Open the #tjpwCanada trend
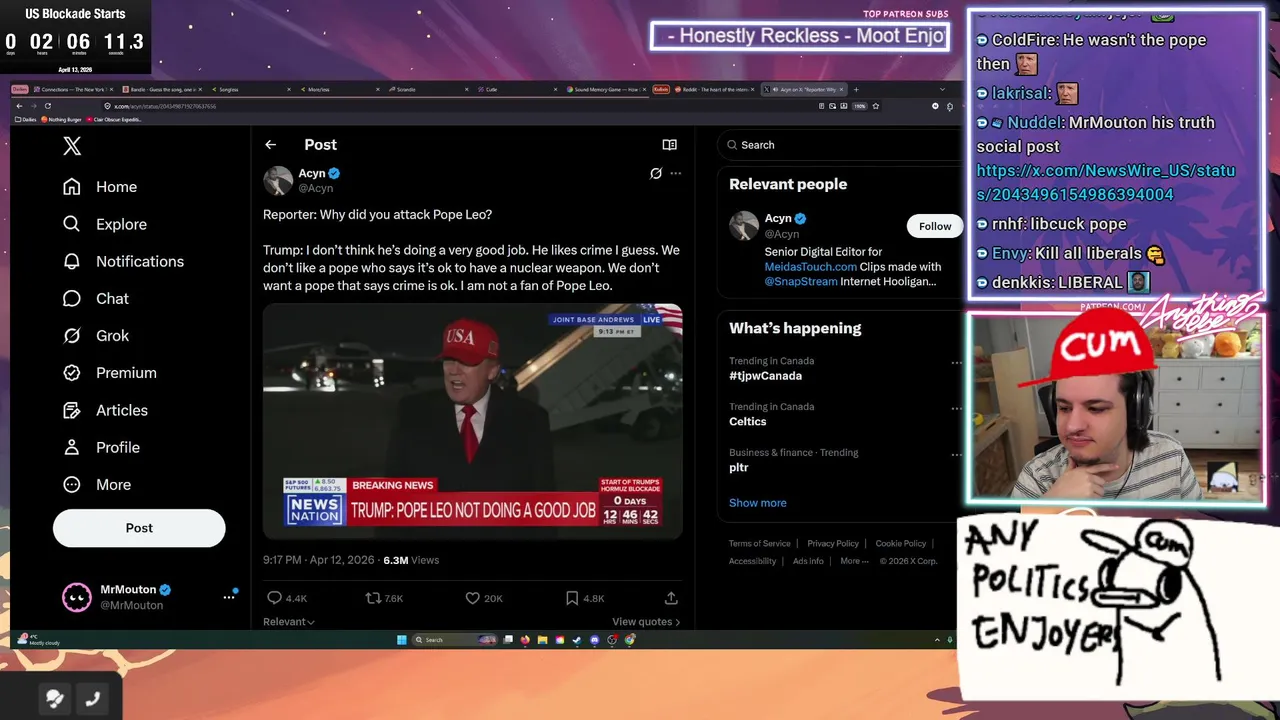This screenshot has height=720, width=1280. pos(765,376)
